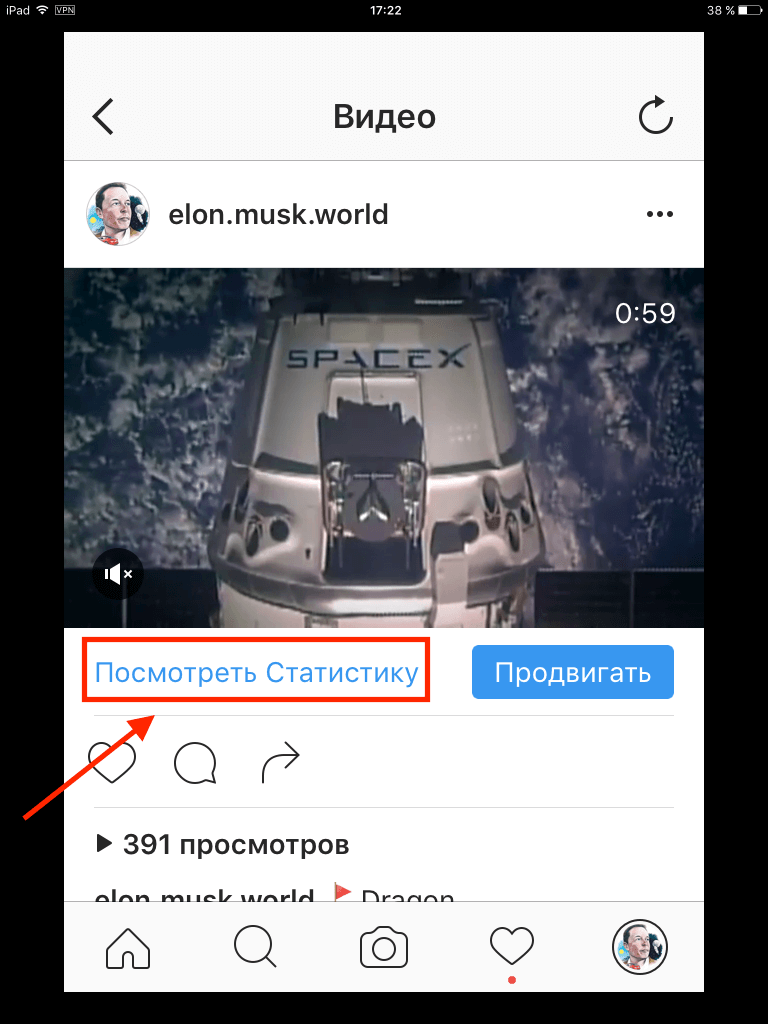Share the post with the arrow icon
The width and height of the screenshot is (768, 1024).
(x=281, y=763)
